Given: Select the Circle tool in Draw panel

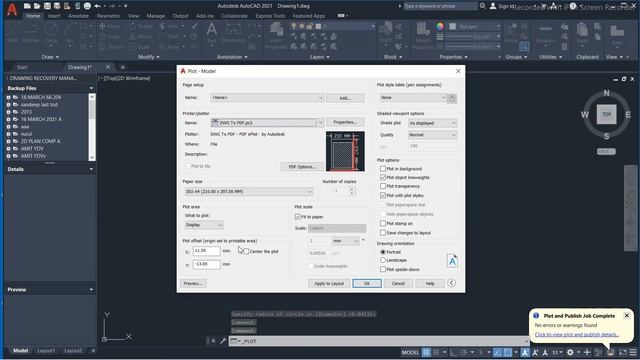Looking at the screenshot, I should pyautogui.click(x=51, y=33).
